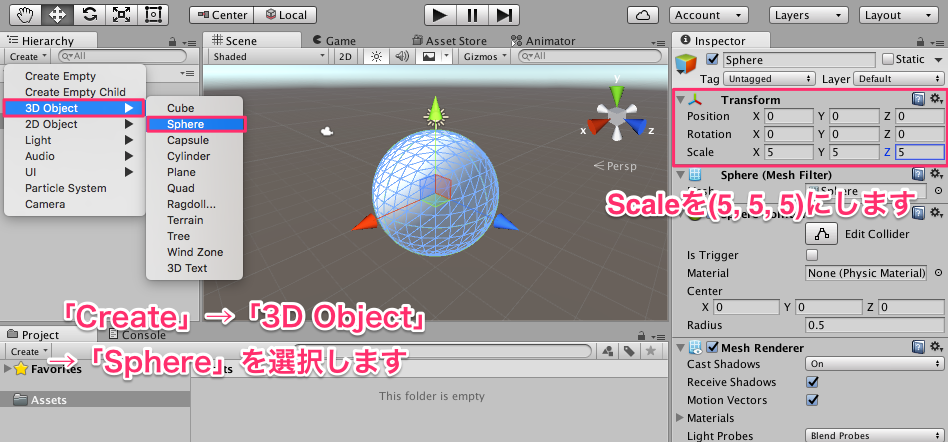Viewport: 948px width, 442px height.
Task: Select Capsule in 3D Object submenu
Action: coord(194,140)
